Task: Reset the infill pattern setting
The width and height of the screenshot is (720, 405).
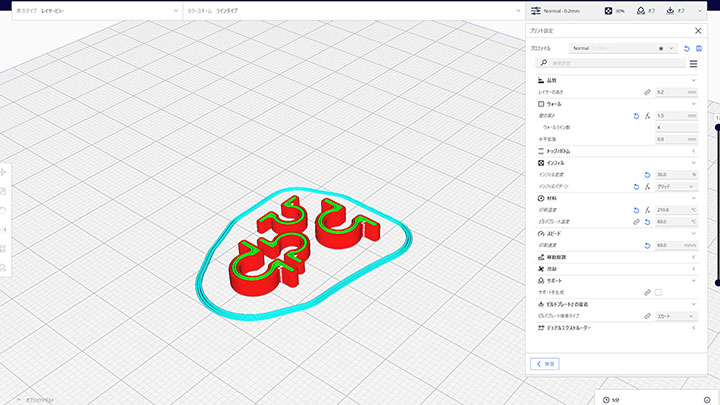Action: point(636,187)
